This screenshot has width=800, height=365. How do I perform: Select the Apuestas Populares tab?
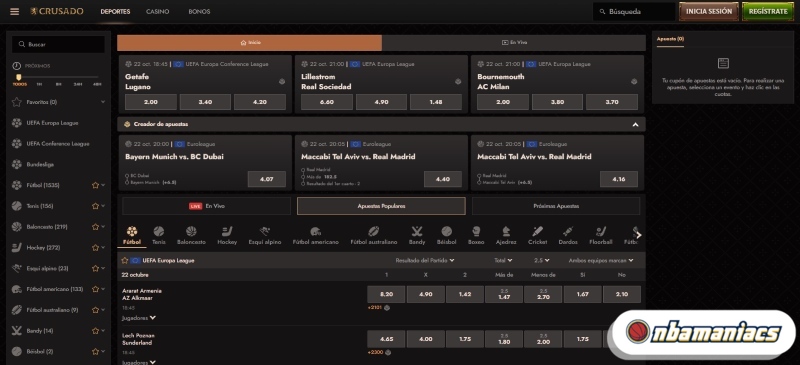381,206
